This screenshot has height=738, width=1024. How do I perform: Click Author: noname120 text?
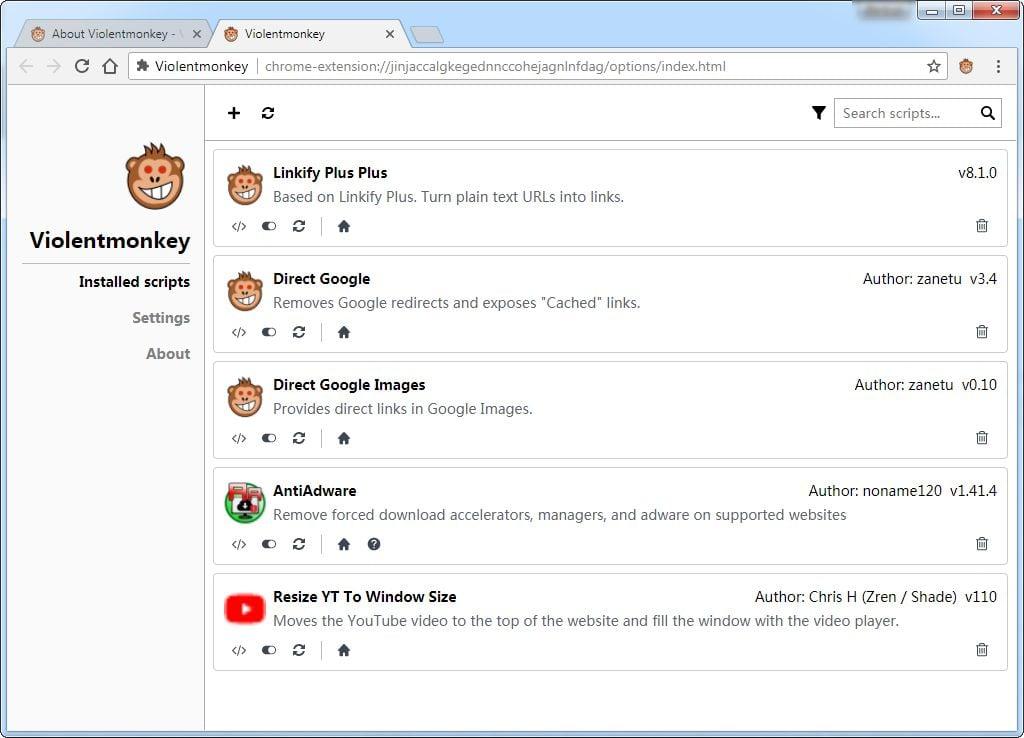click(875, 490)
